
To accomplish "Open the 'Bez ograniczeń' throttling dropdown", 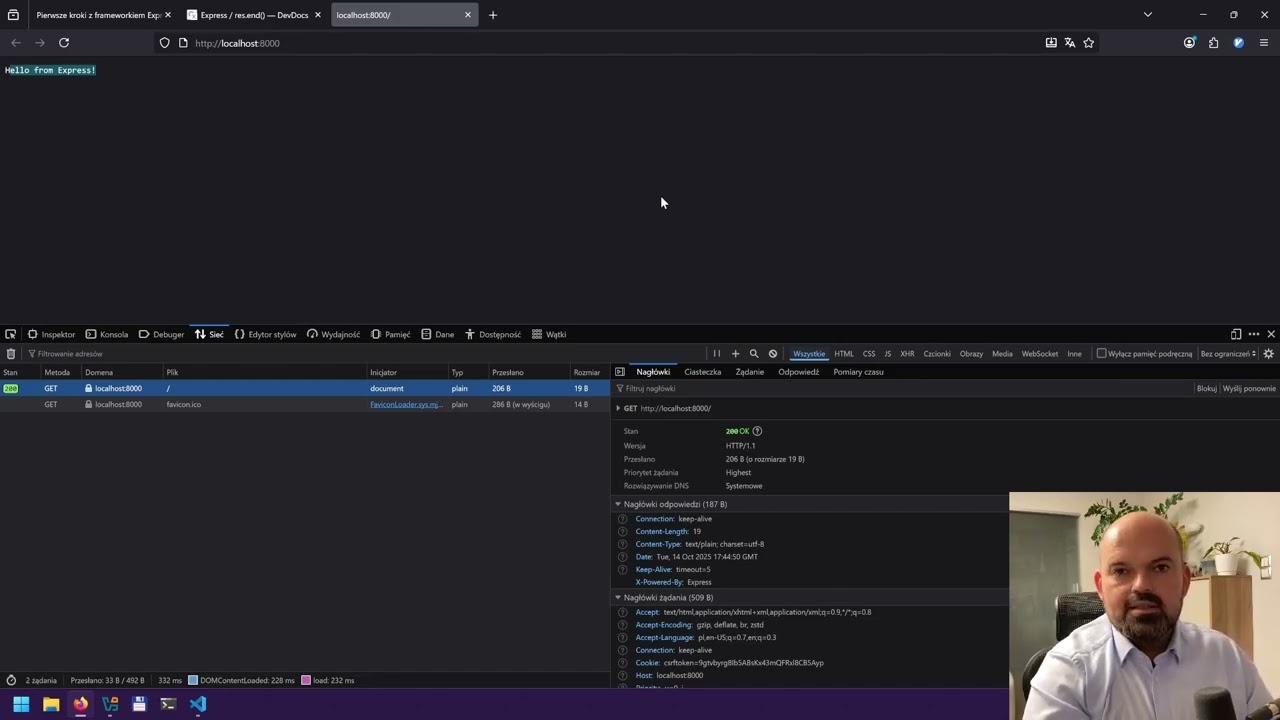I will coord(1228,354).
